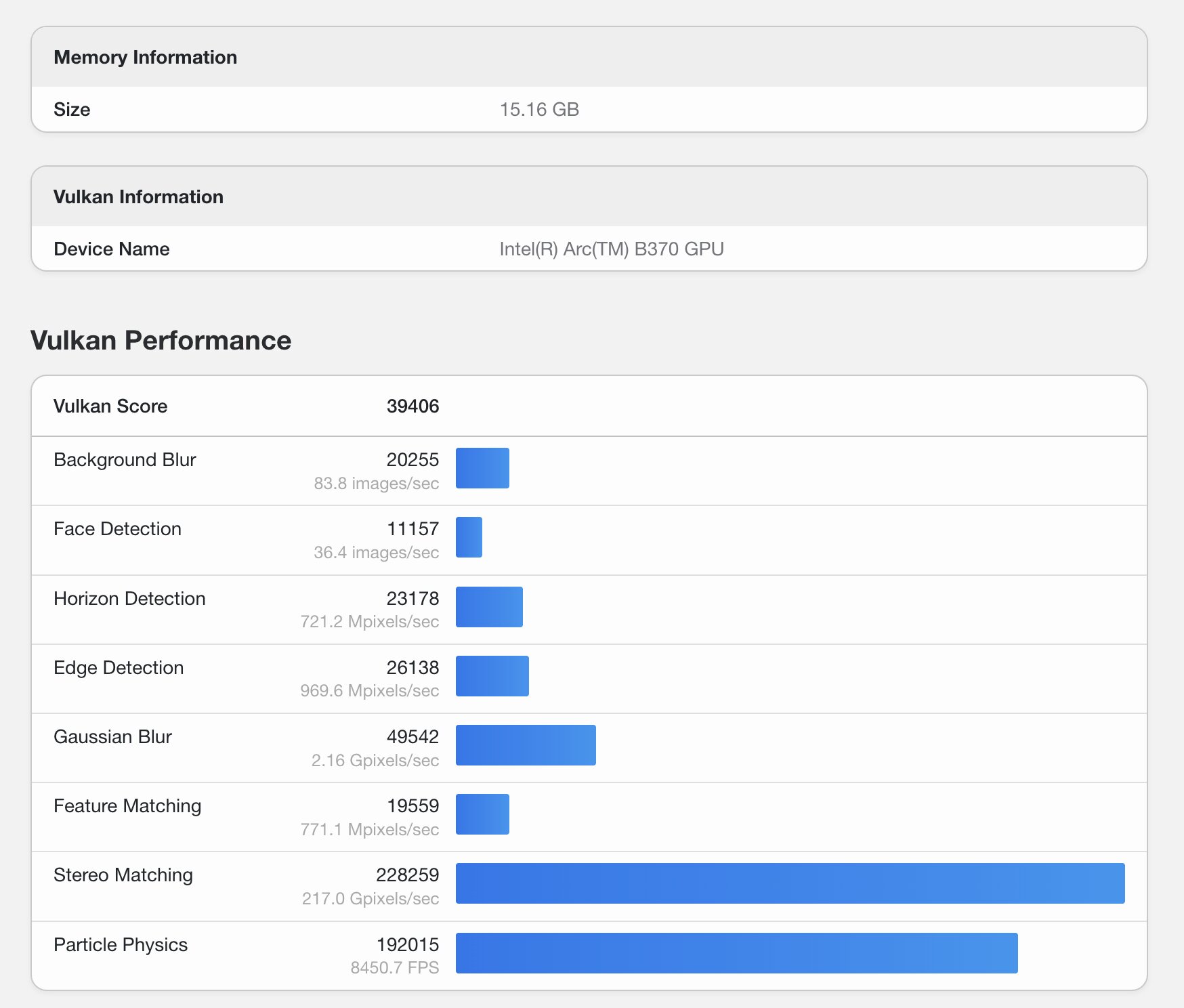
Task: Click the Stereo Matching row label
Action: tap(123, 875)
